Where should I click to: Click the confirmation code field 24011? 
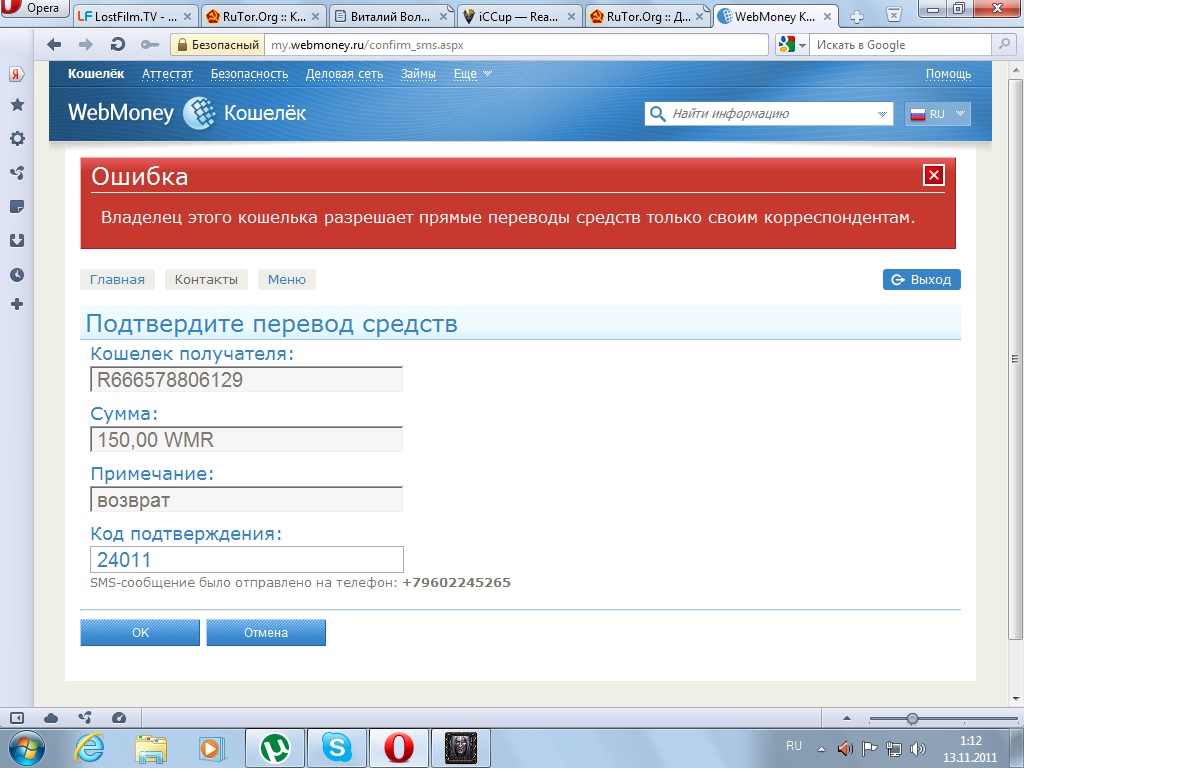point(246,560)
